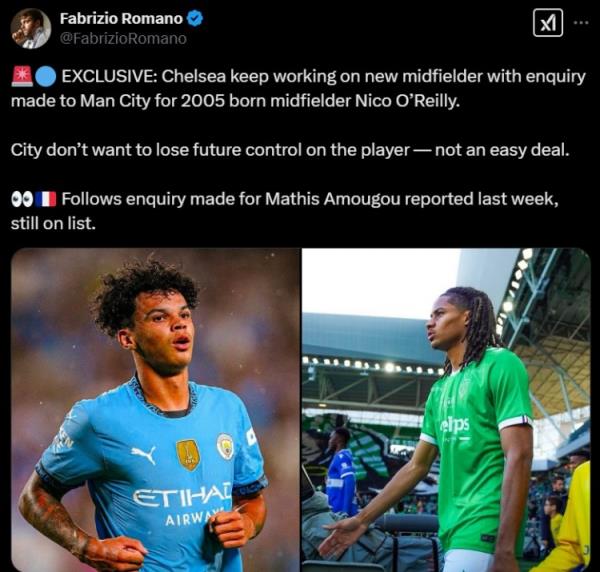The image size is (600, 572).
Task: Open the left photo with sky blue jersey
Action: tap(155, 410)
